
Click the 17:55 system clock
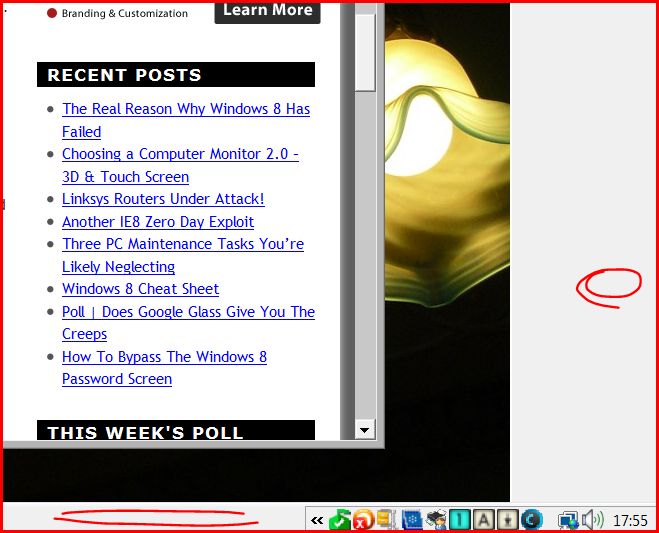[630, 521]
